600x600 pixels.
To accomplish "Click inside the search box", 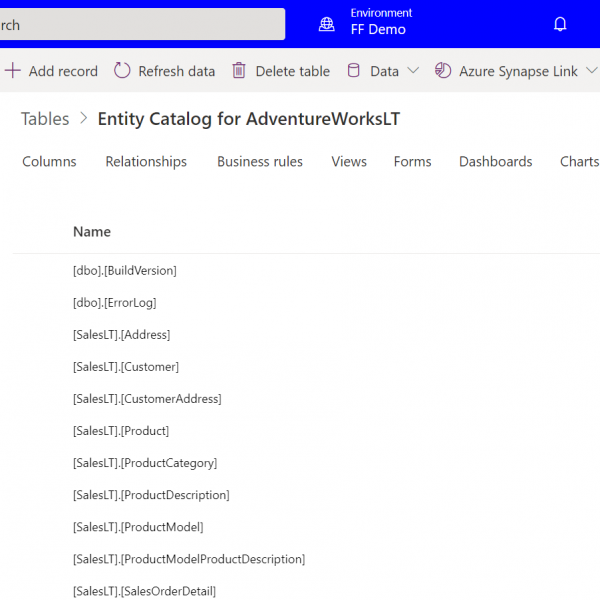I will click(142, 24).
